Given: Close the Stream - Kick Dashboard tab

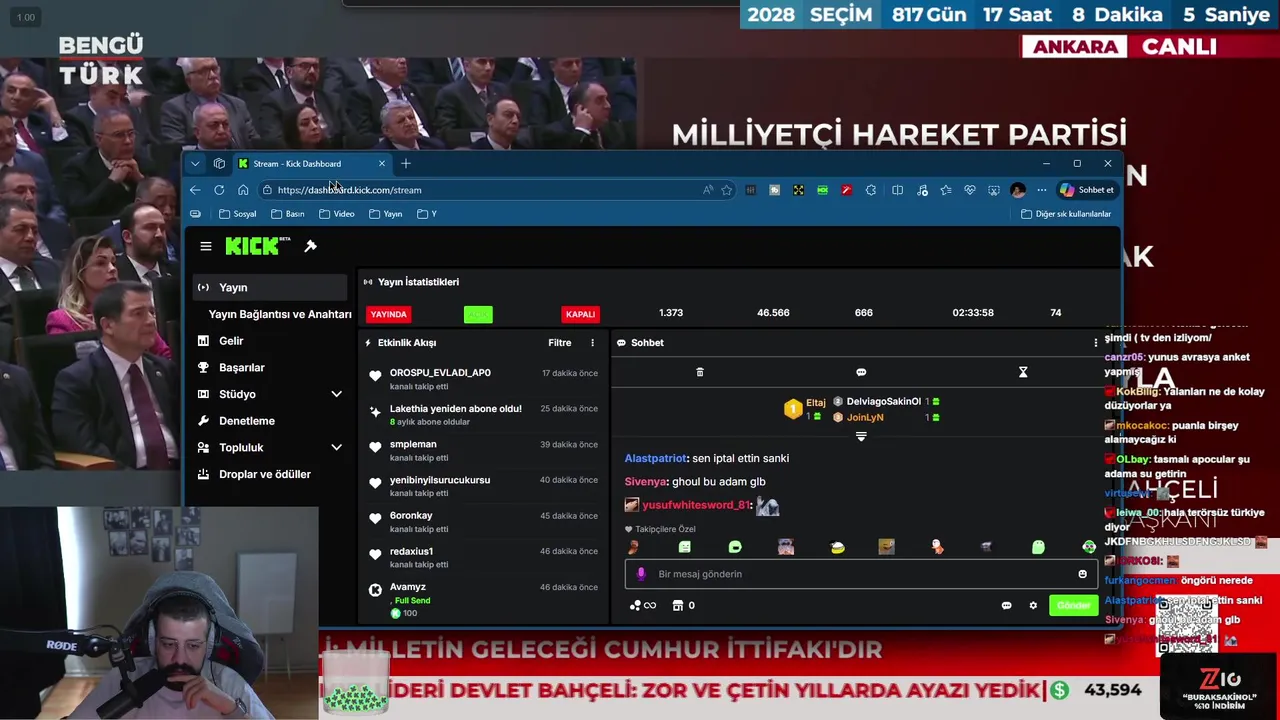Looking at the screenshot, I should (381, 164).
